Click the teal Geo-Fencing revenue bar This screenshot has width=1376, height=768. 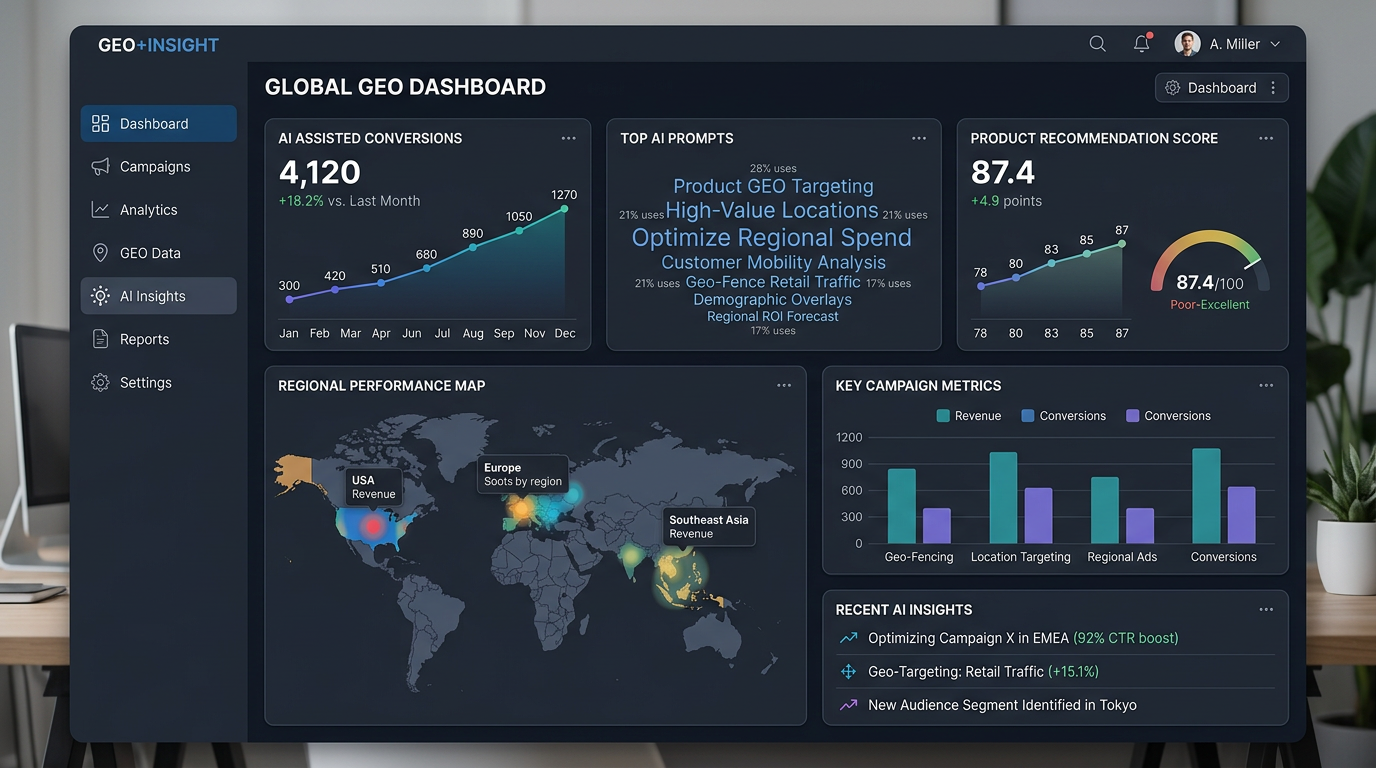(902, 506)
